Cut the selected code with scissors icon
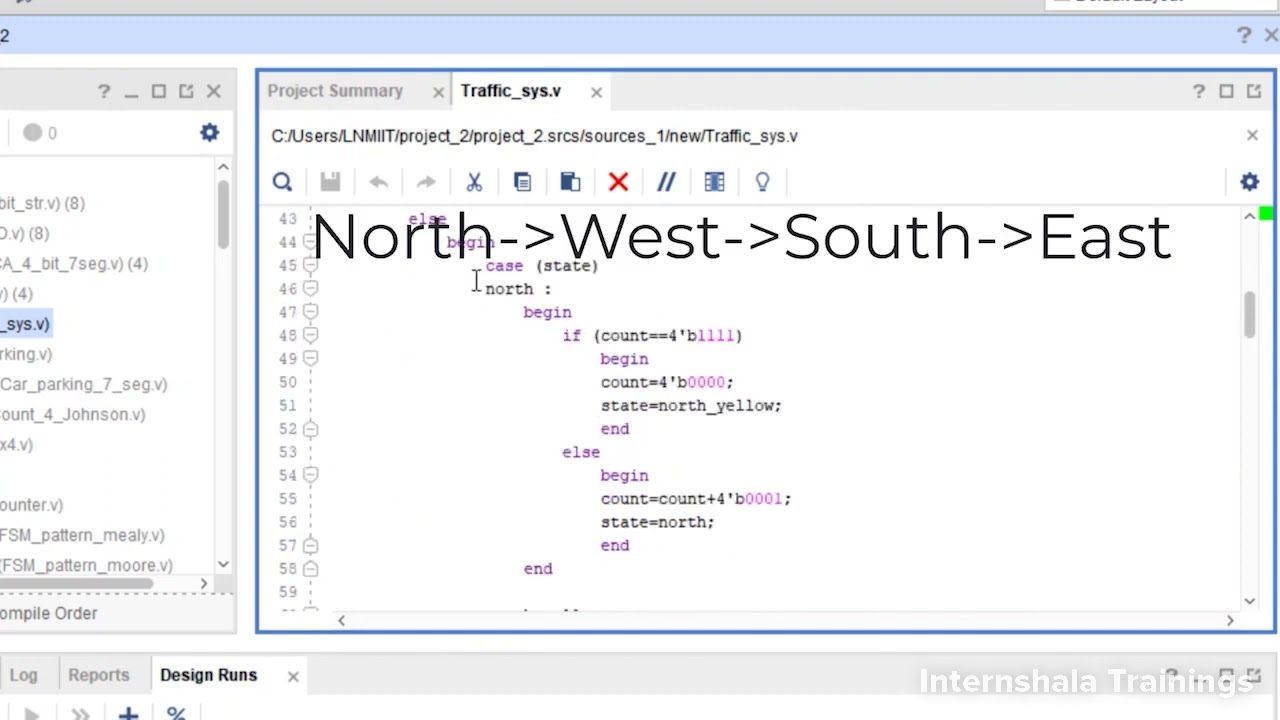This screenshot has height=720, width=1280. coord(474,182)
